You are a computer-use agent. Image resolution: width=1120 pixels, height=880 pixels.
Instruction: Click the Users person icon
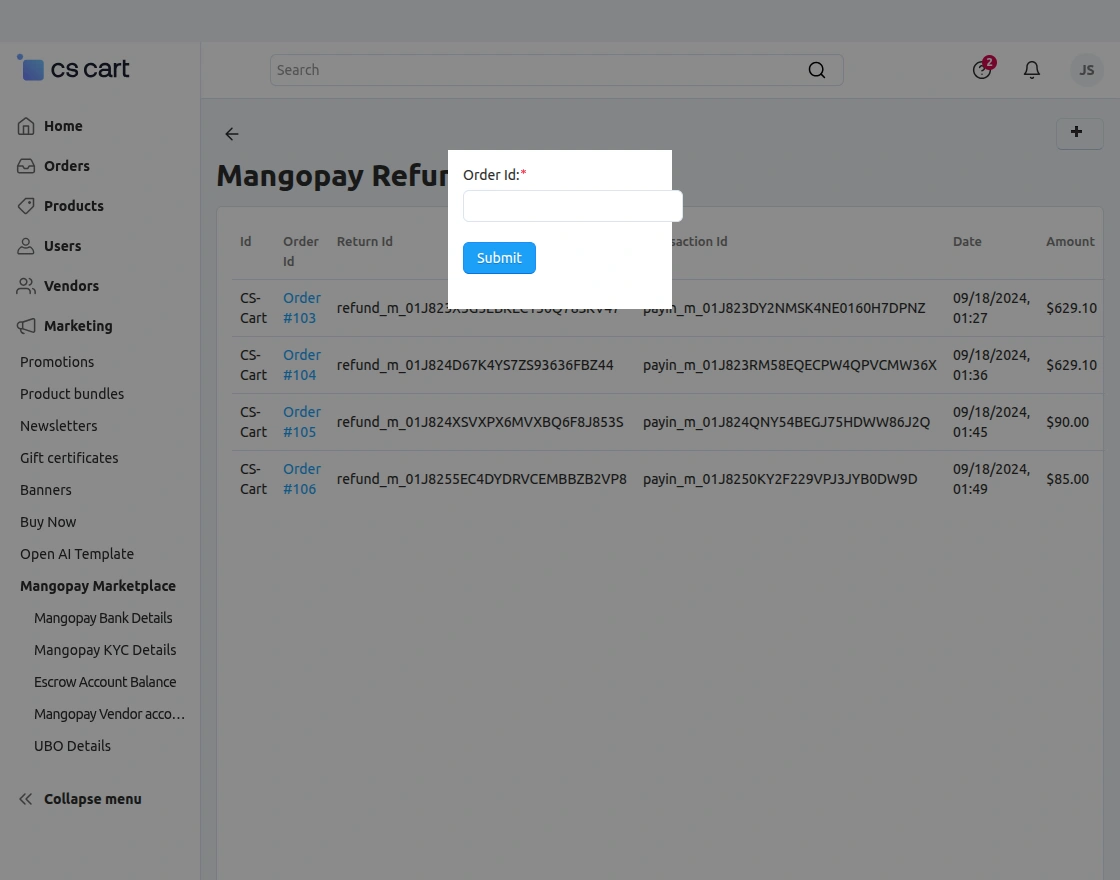[x=26, y=246]
